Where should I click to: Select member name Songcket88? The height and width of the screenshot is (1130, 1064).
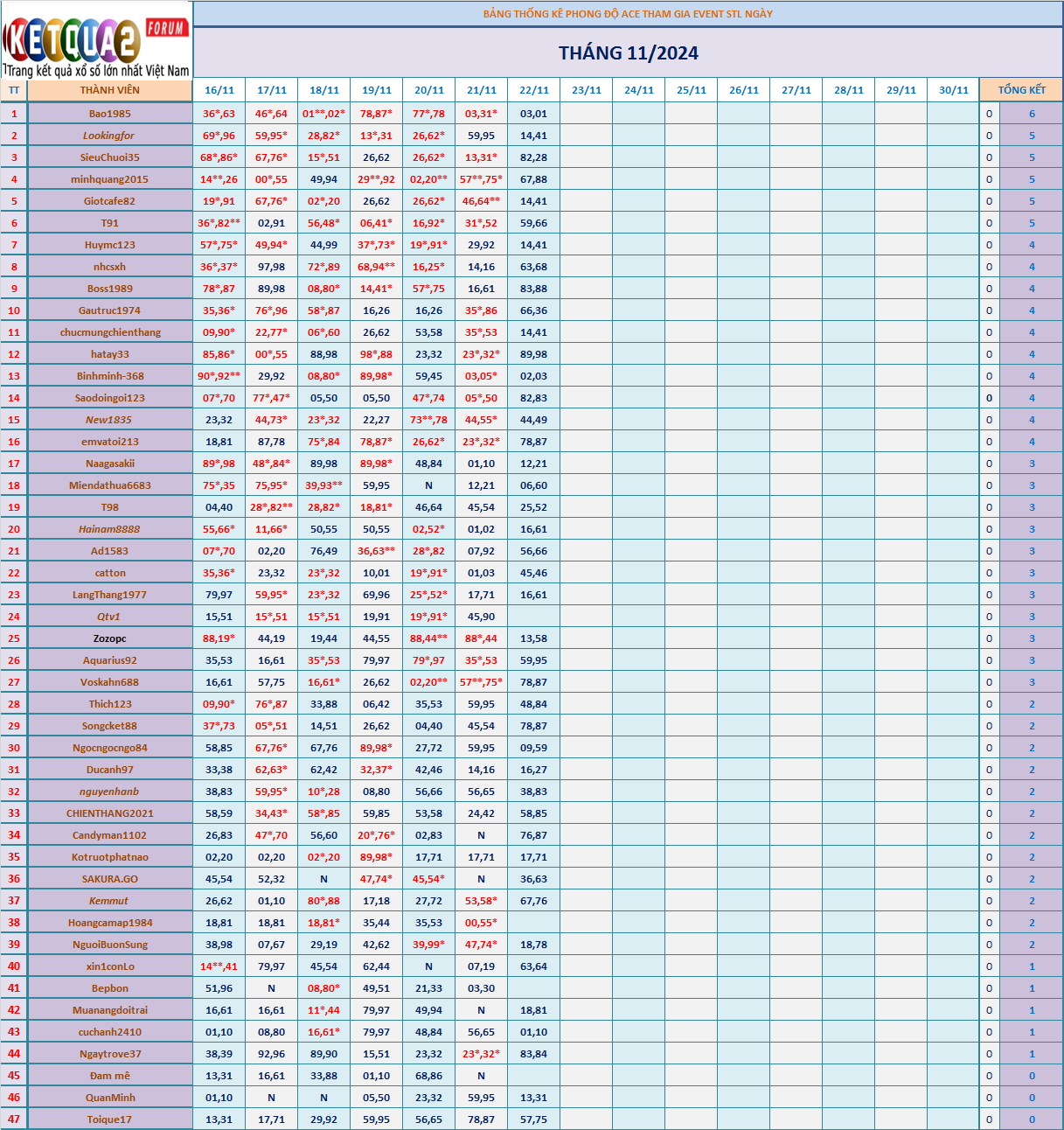[x=110, y=726]
